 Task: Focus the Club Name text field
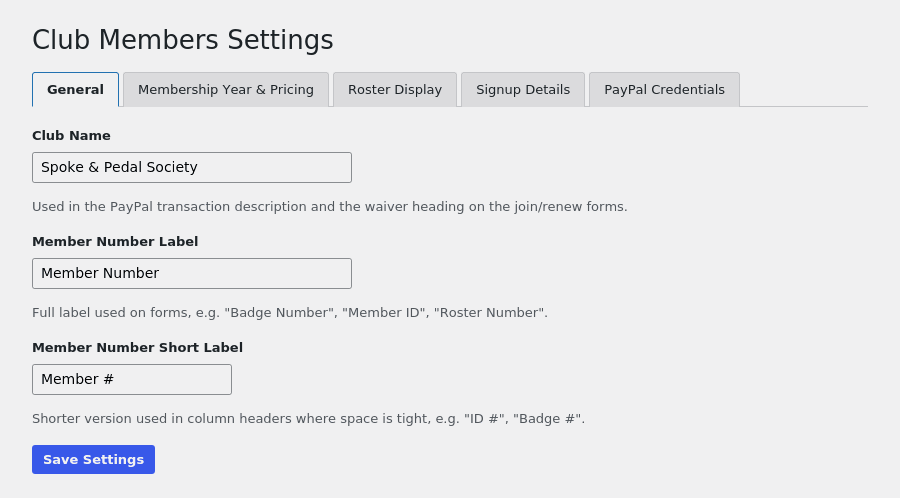[x=192, y=168]
